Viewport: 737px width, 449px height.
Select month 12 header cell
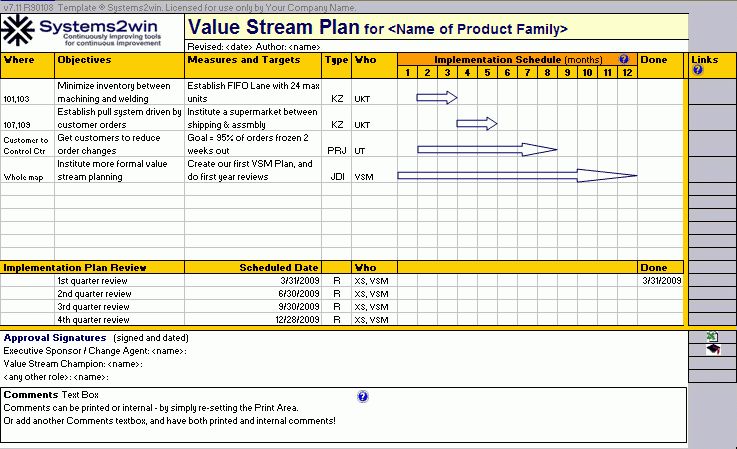(627, 72)
